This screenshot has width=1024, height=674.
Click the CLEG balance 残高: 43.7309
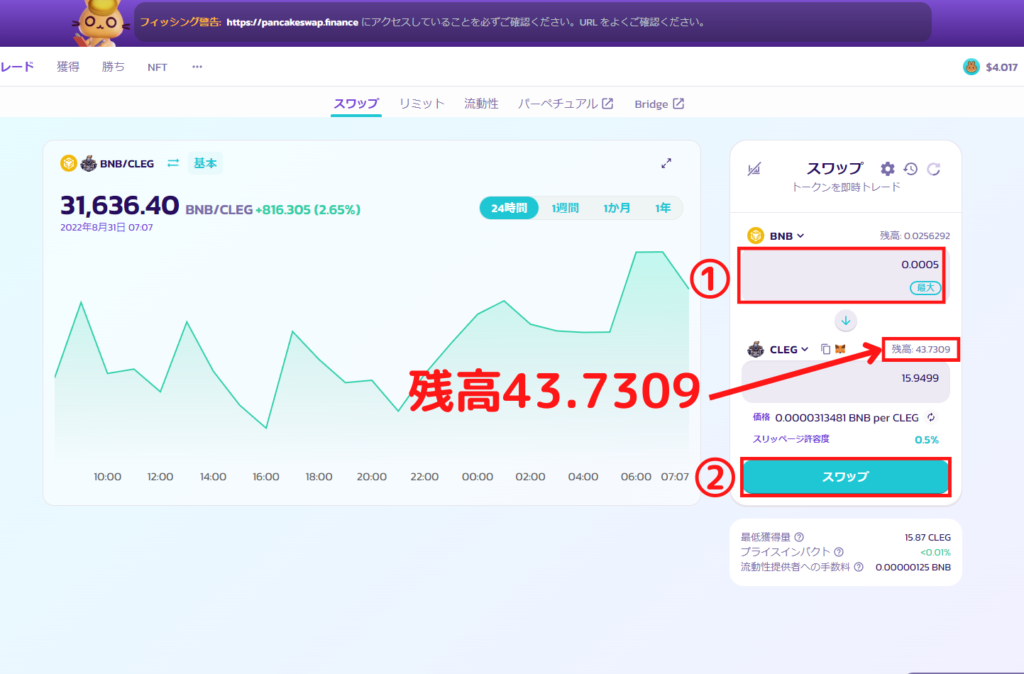pyautogui.click(x=921, y=349)
